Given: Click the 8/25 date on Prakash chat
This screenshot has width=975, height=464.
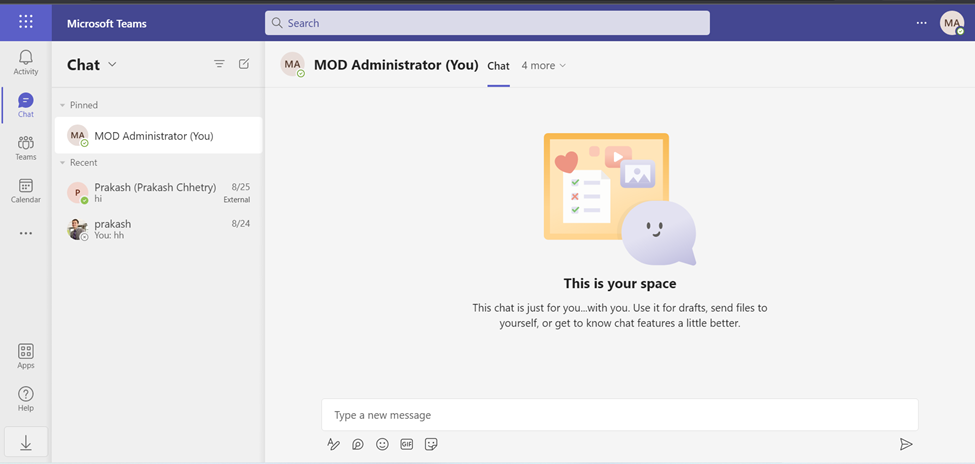Looking at the screenshot, I should point(241,187).
